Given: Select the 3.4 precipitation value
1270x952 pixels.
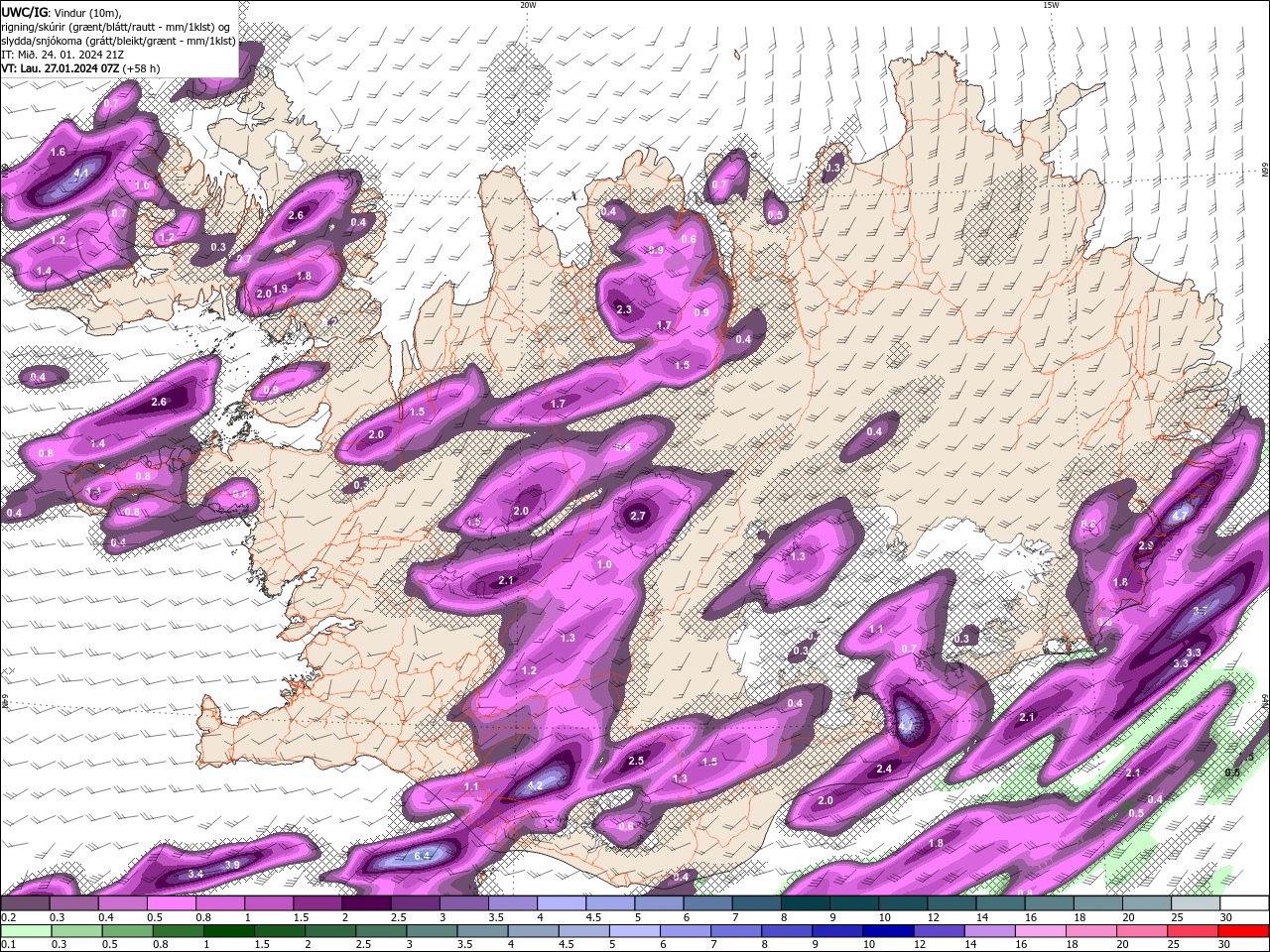Looking at the screenshot, I should click(x=195, y=874).
